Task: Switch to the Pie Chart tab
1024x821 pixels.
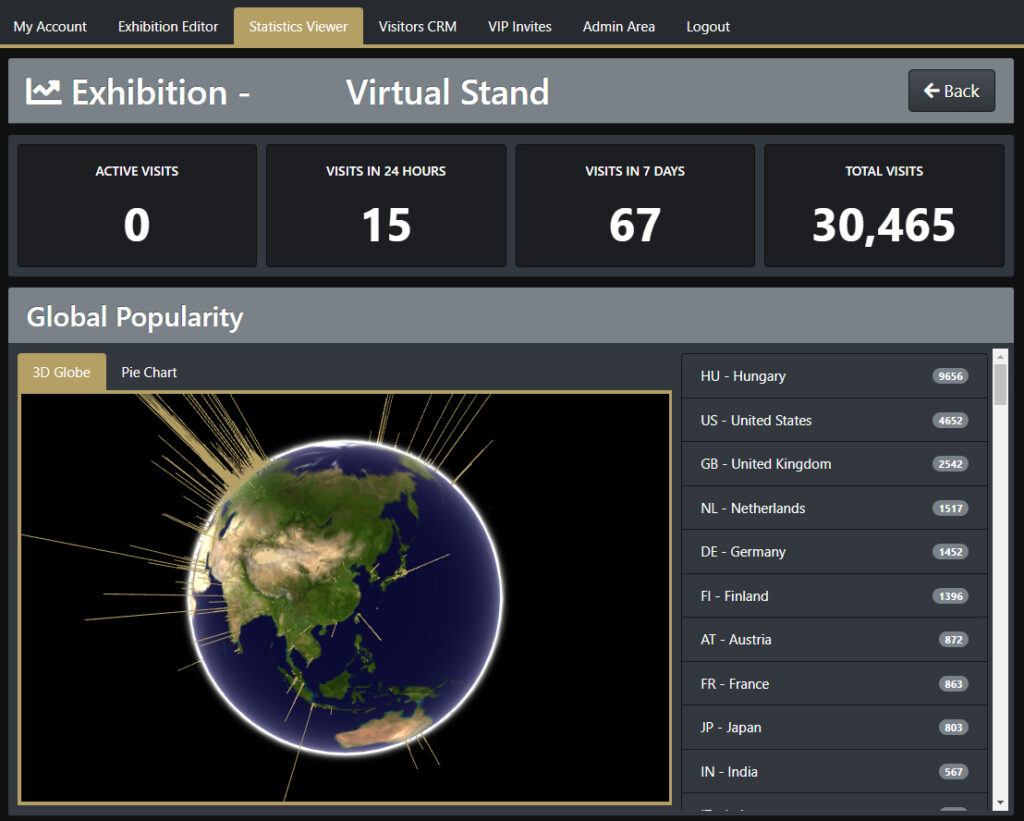Action: coord(149,372)
